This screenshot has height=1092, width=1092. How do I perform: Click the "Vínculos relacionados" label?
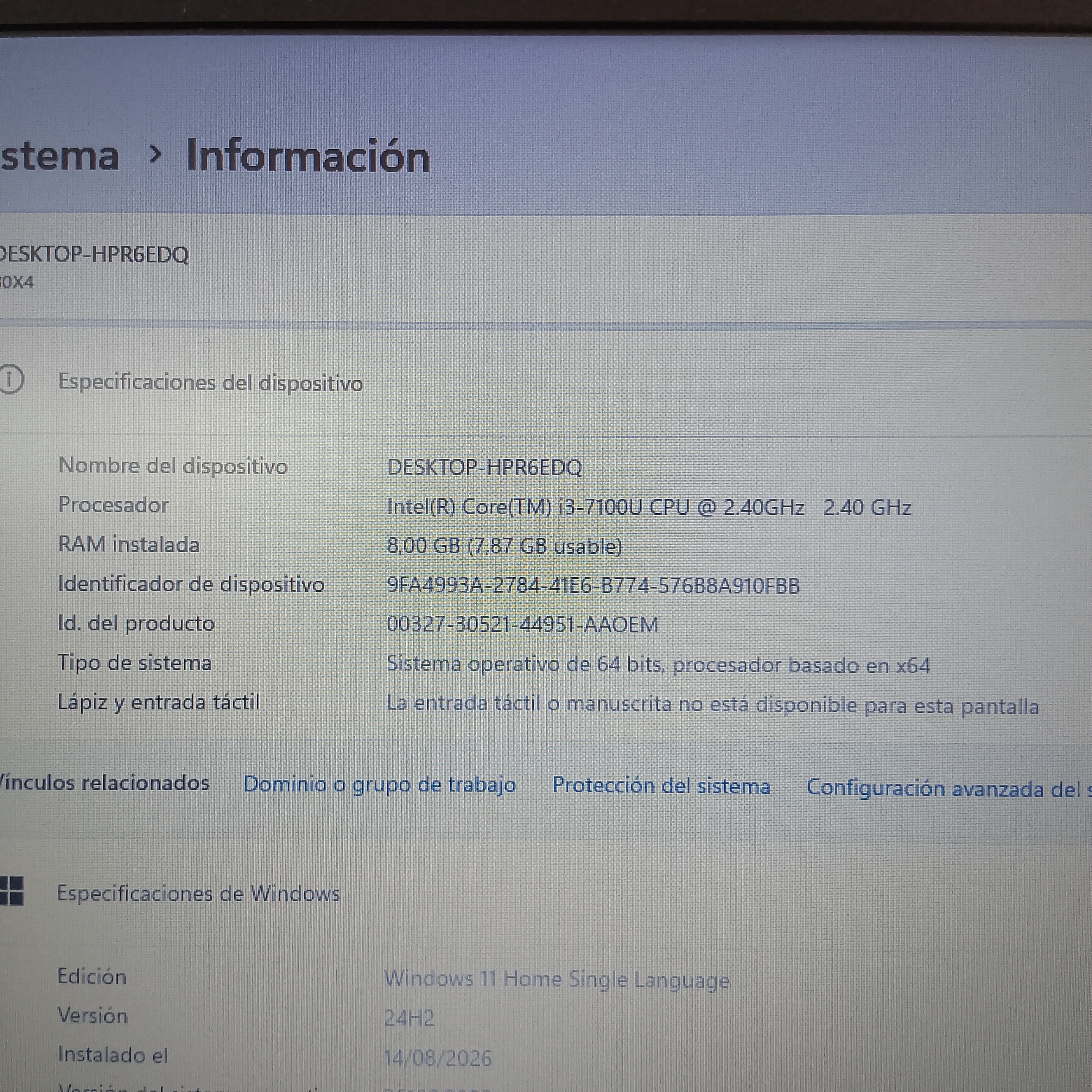coord(104,783)
